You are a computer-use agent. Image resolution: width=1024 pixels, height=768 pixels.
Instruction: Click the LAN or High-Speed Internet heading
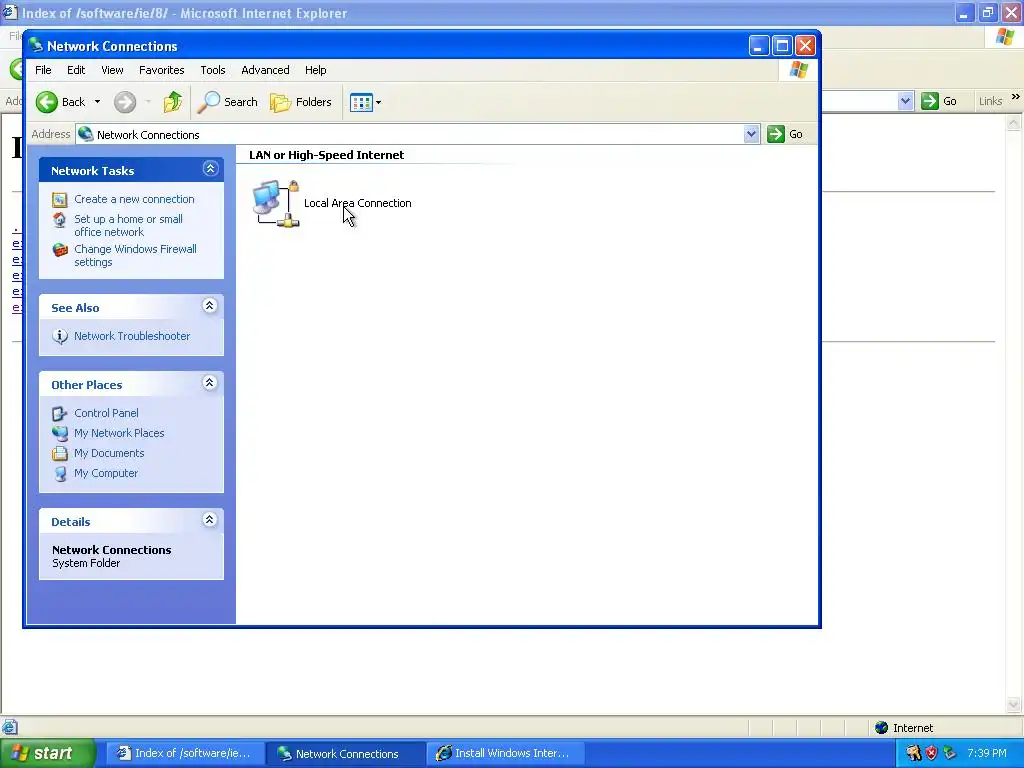[327, 155]
